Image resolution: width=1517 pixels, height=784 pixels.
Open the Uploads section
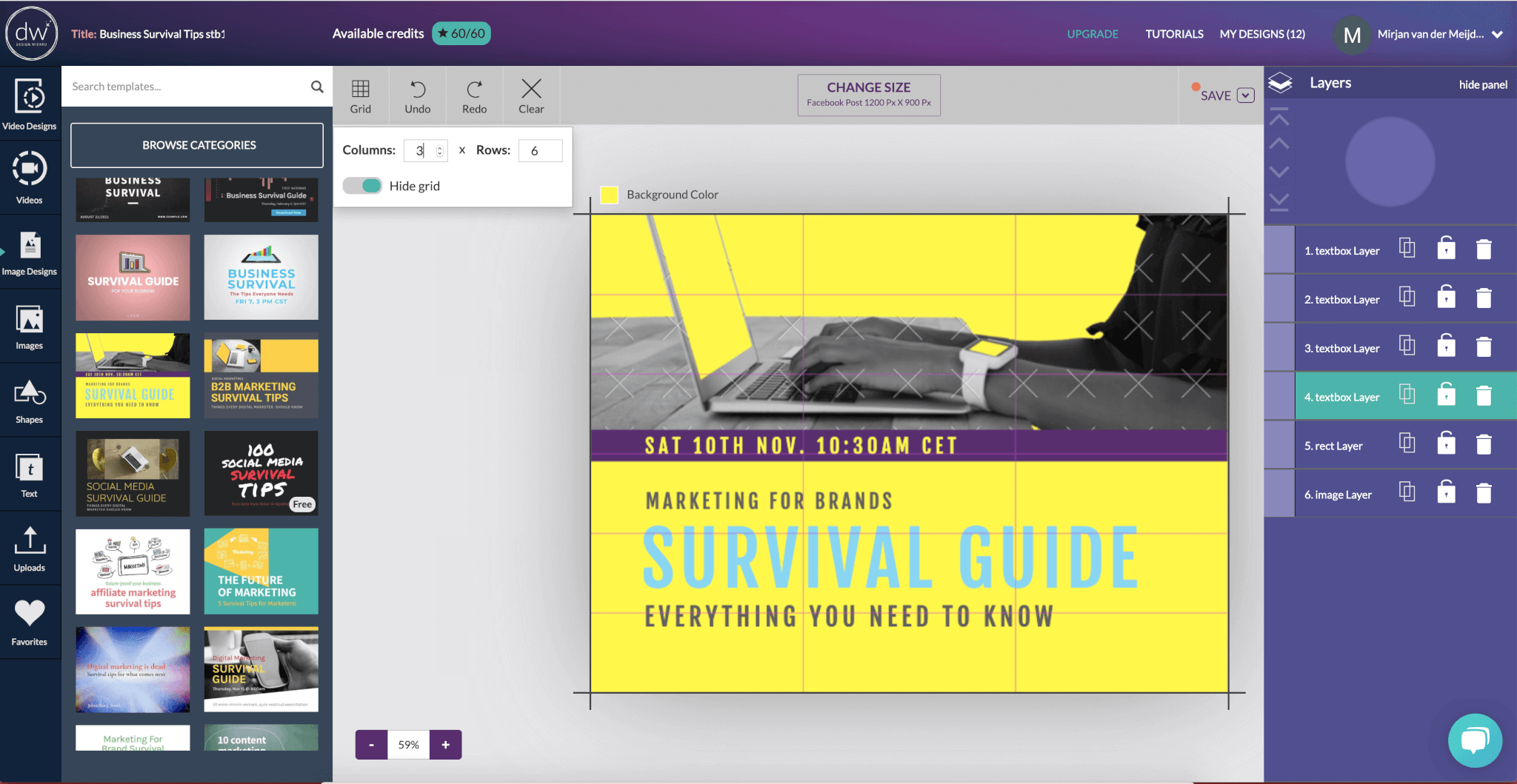coord(30,549)
